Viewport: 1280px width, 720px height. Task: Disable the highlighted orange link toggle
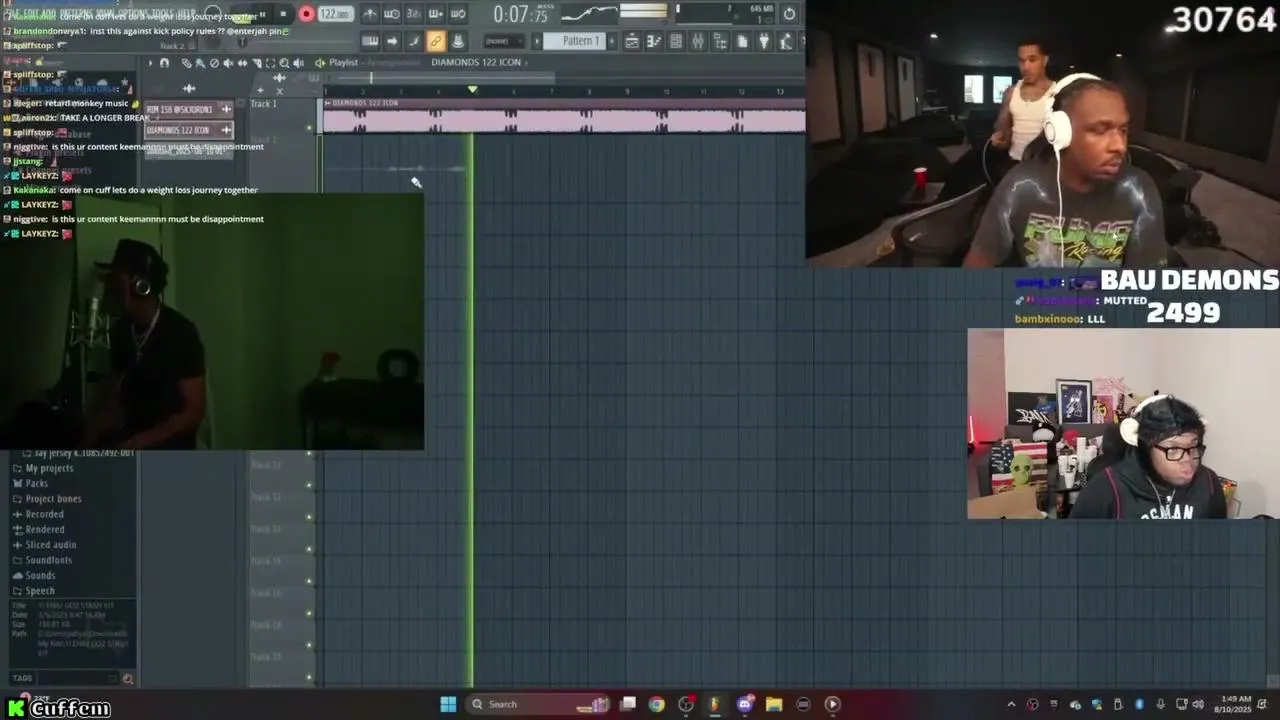click(x=435, y=41)
